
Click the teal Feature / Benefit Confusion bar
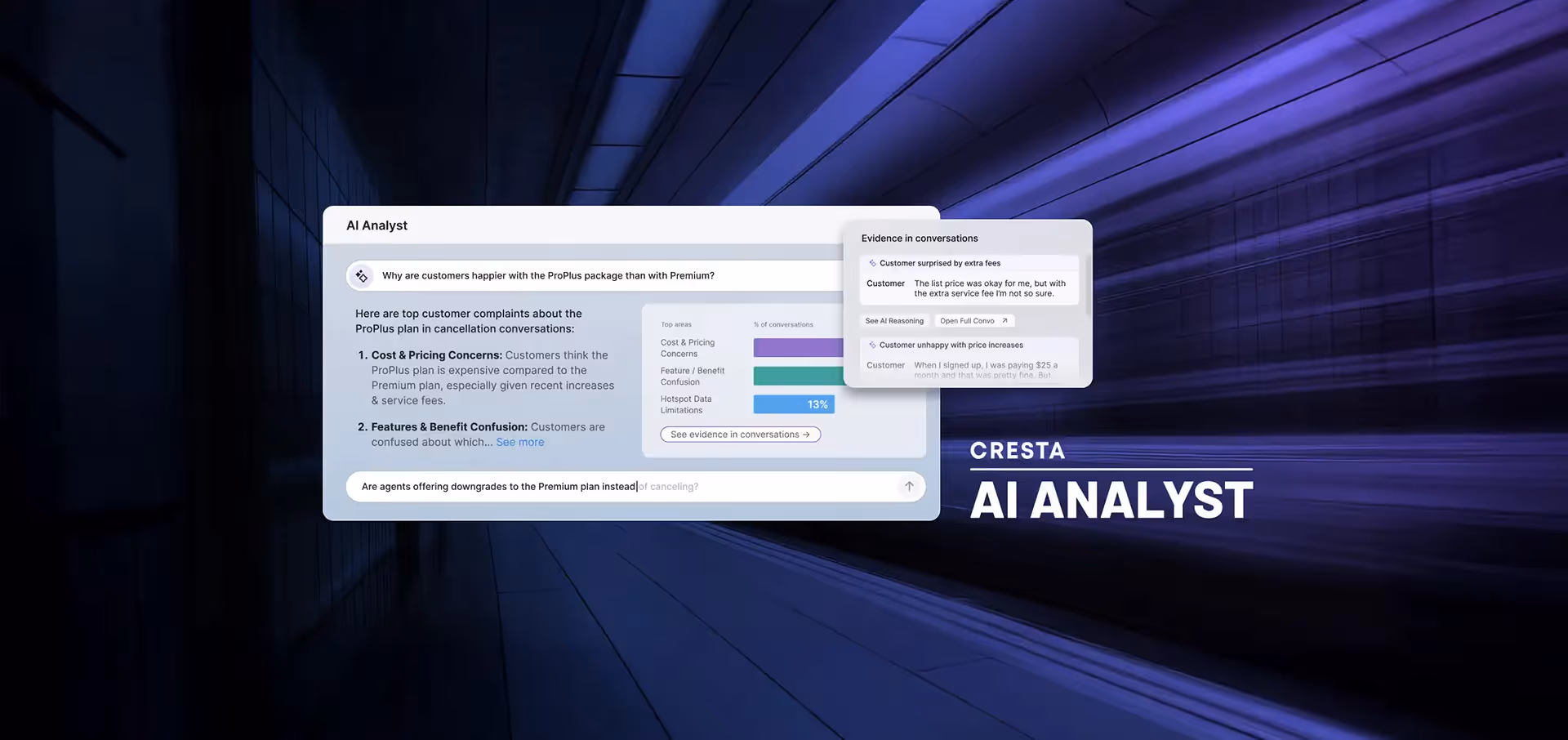click(798, 376)
